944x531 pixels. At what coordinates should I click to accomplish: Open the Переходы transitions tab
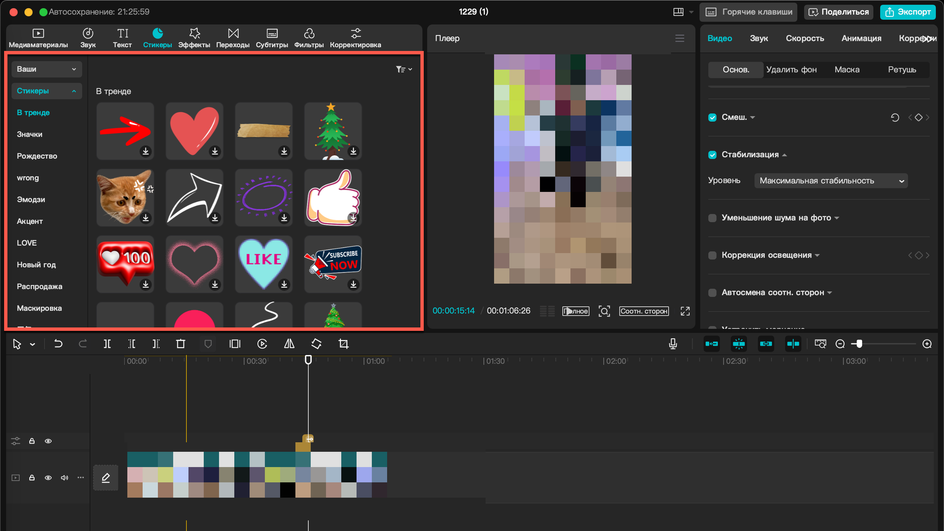coord(233,38)
